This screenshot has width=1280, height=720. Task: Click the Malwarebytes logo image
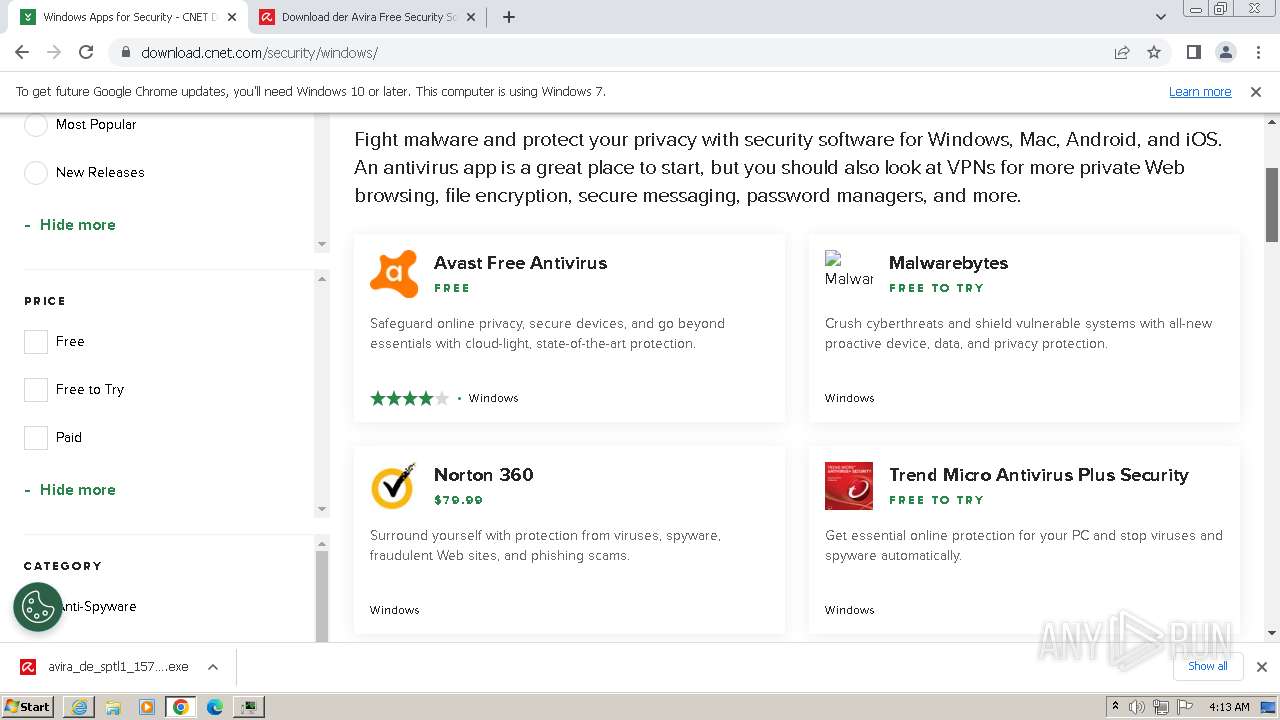pyautogui.click(x=849, y=270)
